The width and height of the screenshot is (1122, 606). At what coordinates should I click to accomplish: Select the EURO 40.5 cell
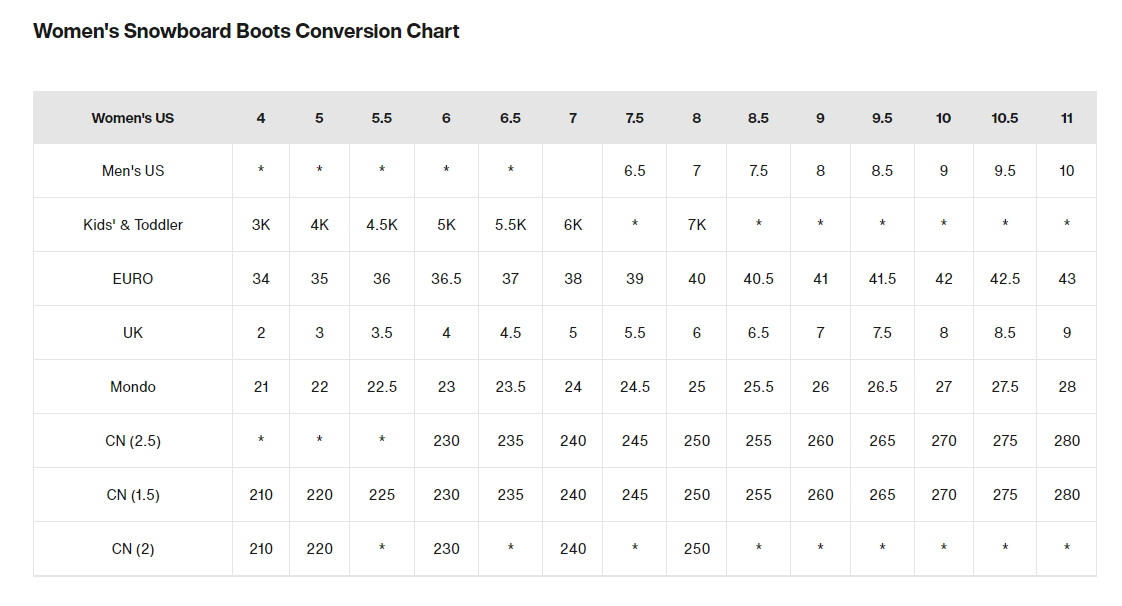758,279
